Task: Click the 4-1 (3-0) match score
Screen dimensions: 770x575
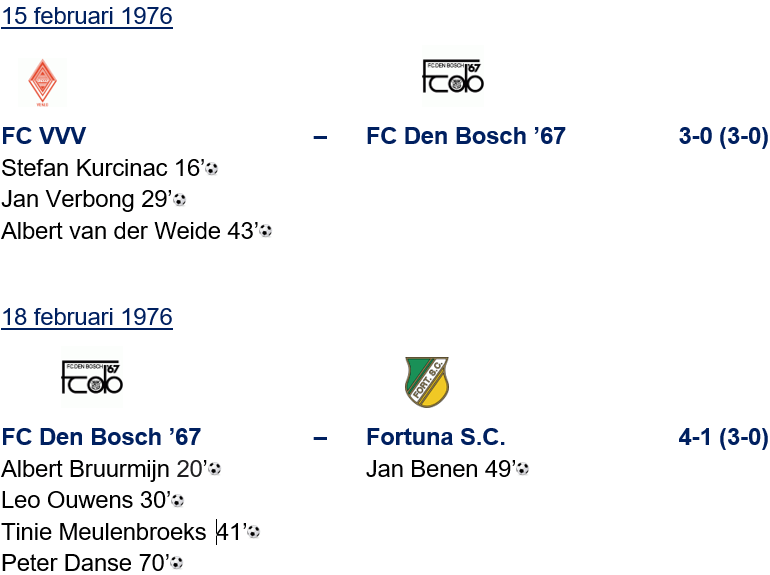Action: pyautogui.click(x=723, y=437)
